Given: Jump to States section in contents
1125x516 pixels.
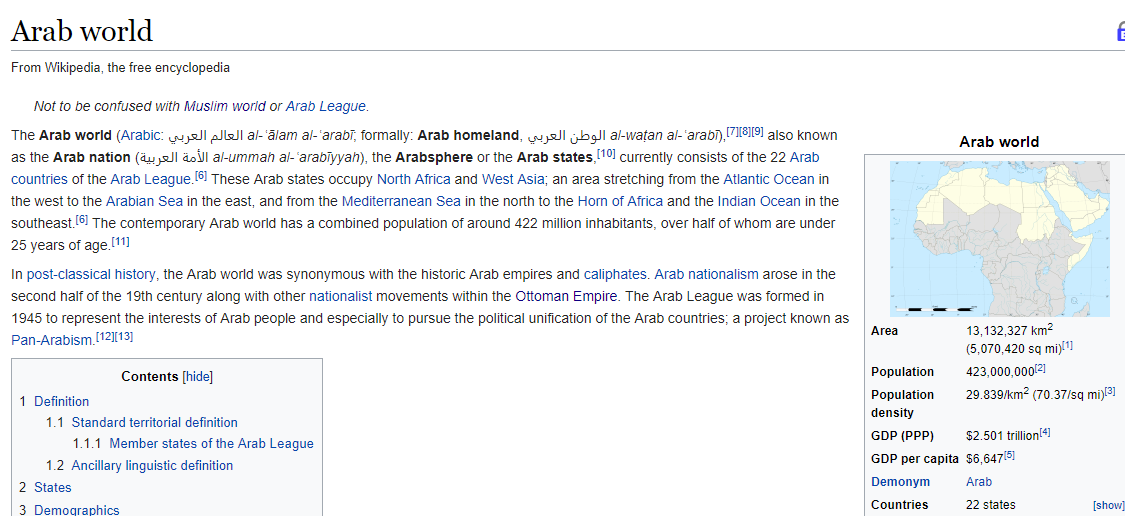Looking at the screenshot, I should [x=53, y=487].
